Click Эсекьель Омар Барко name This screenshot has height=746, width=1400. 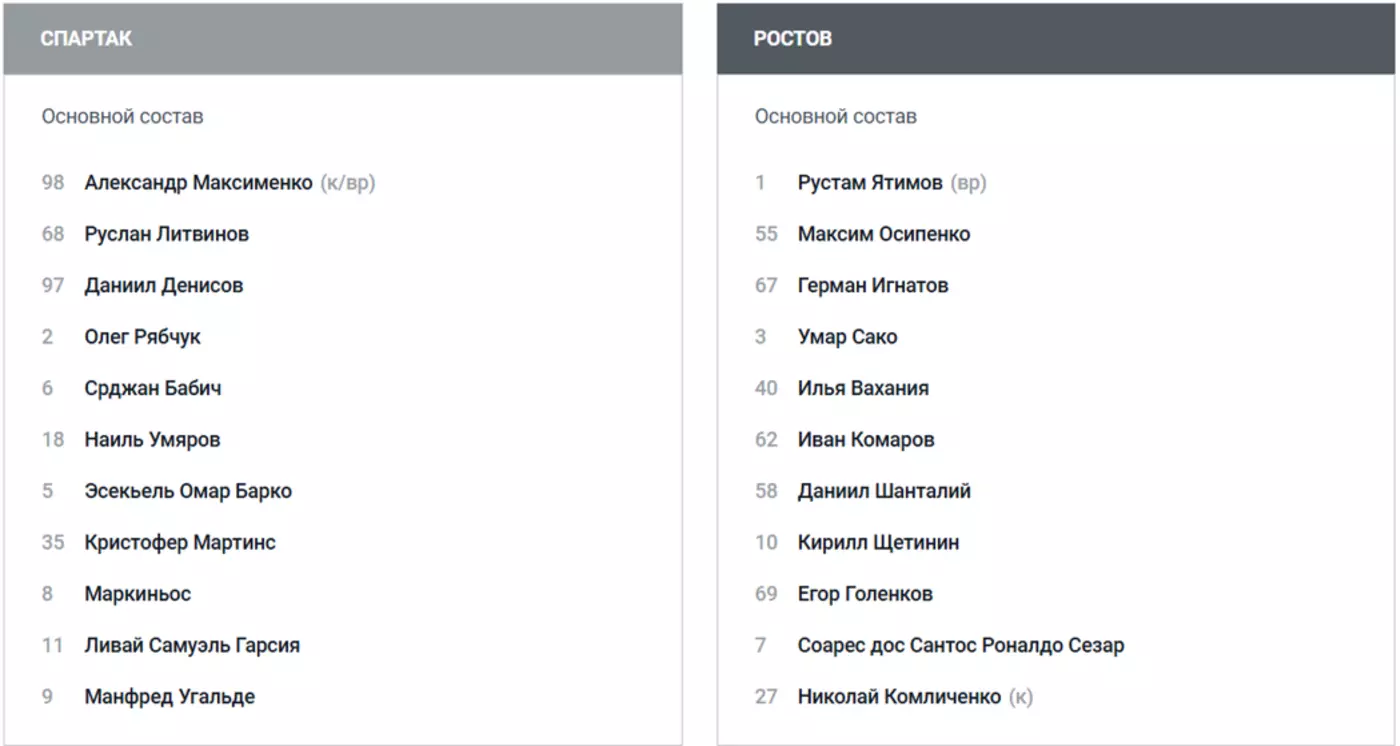[188, 491]
